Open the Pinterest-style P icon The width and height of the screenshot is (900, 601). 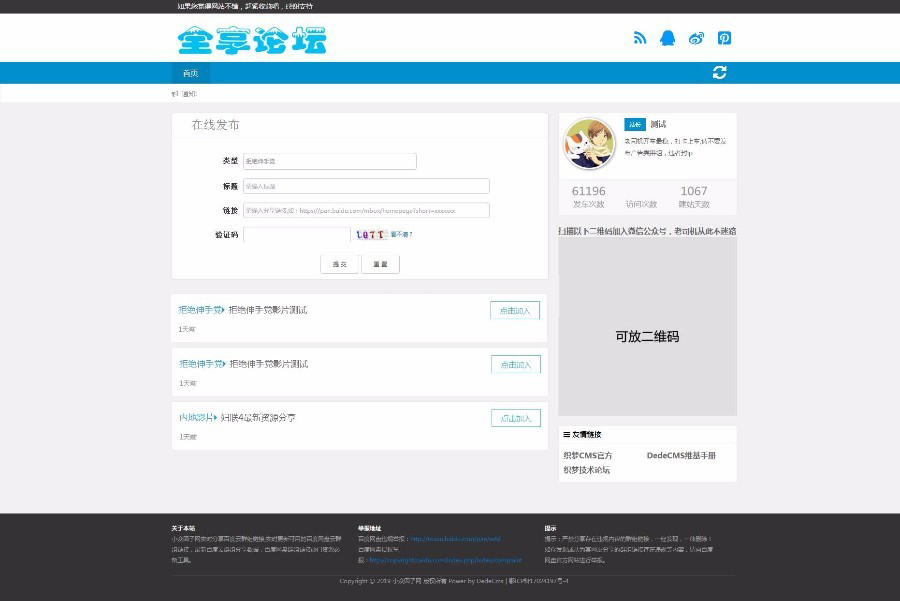coord(725,38)
